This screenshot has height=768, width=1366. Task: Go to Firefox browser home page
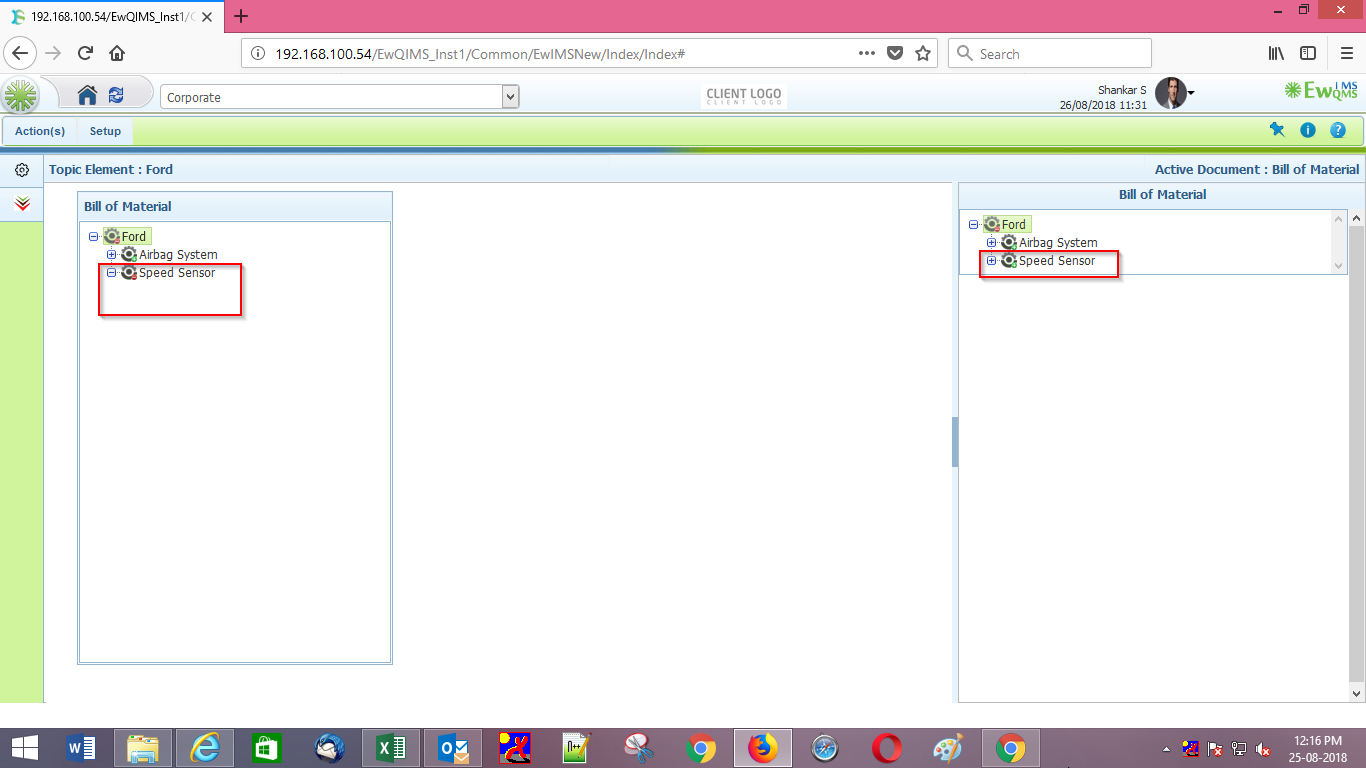[x=117, y=53]
